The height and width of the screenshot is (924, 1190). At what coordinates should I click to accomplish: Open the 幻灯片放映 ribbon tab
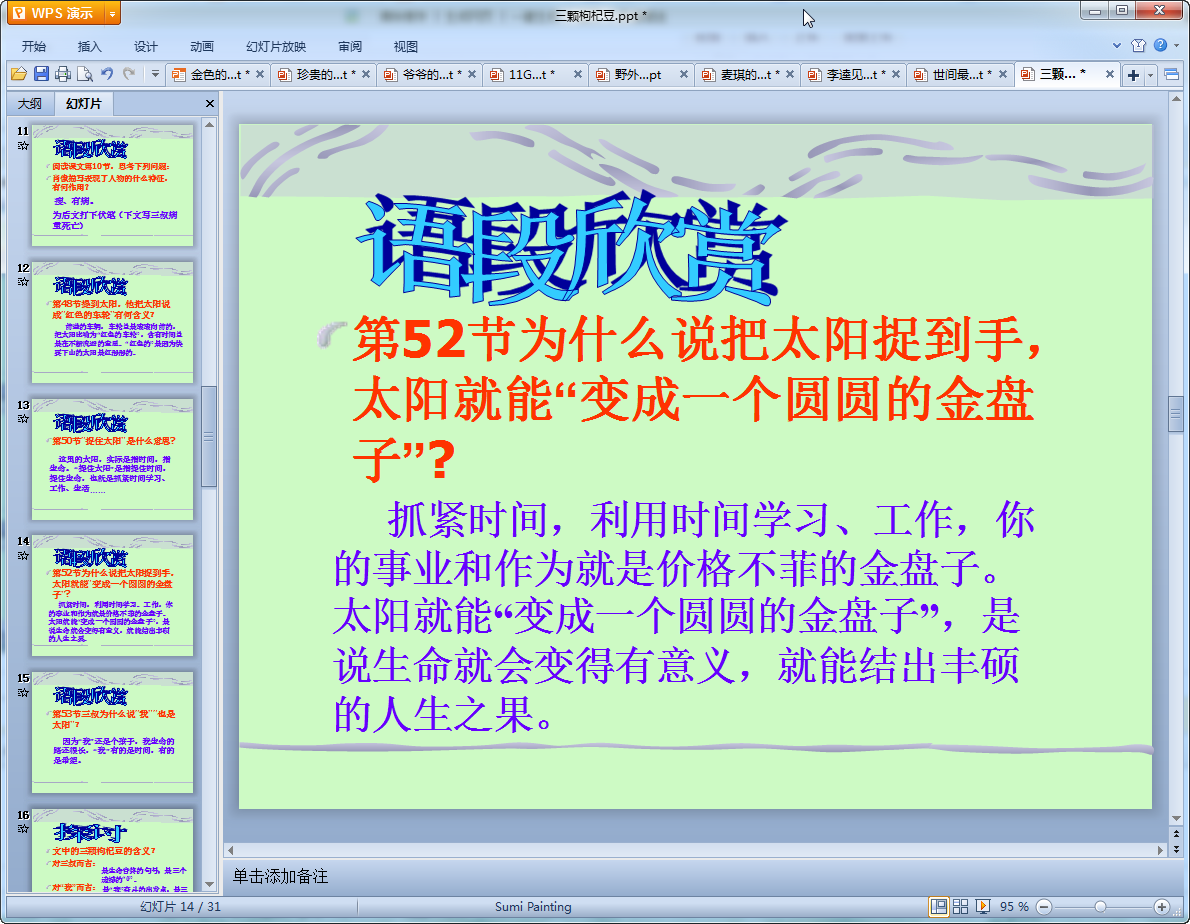pyautogui.click(x=275, y=46)
